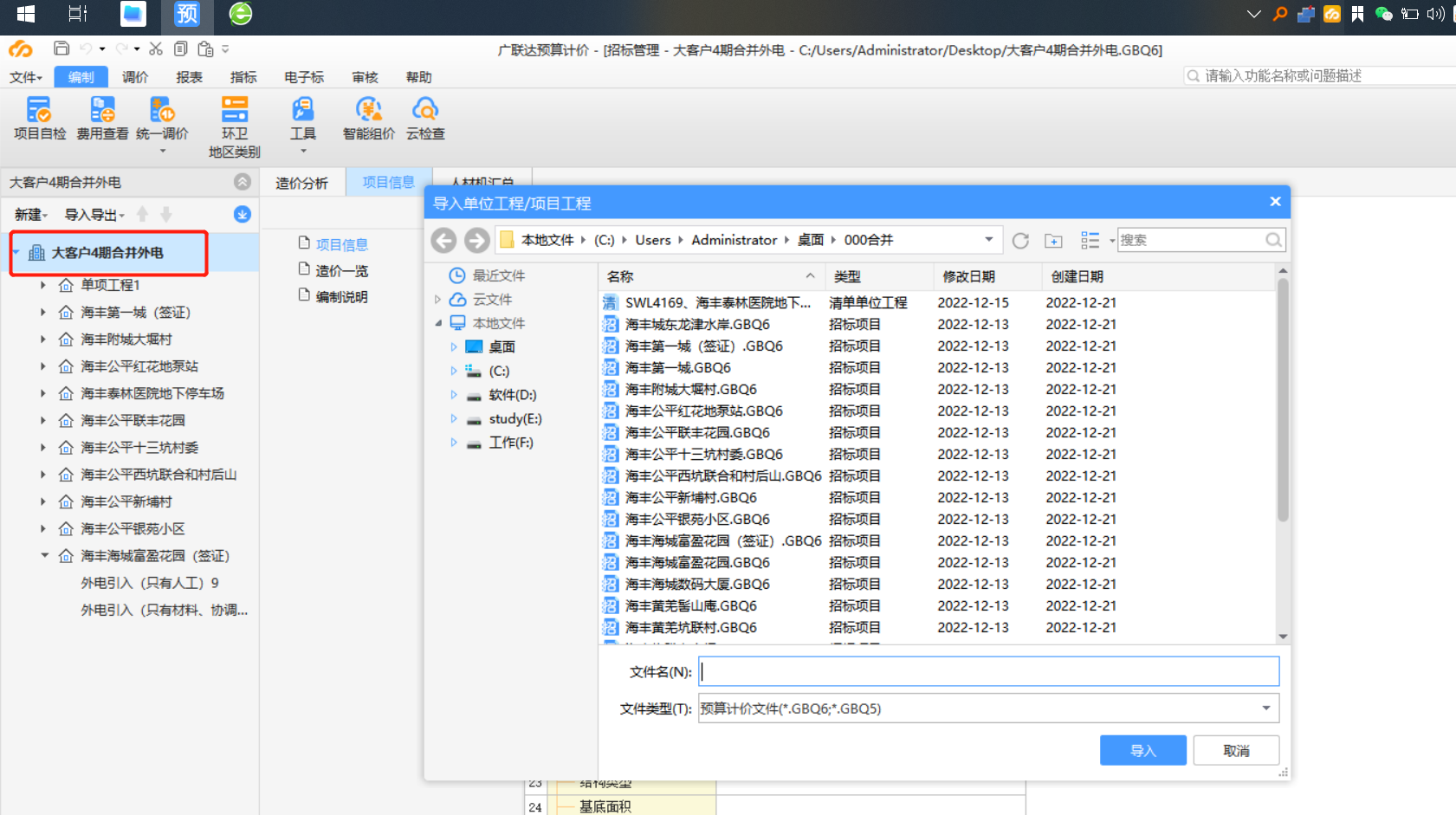Click 桌面 in the address breadcrumb

click(x=811, y=240)
